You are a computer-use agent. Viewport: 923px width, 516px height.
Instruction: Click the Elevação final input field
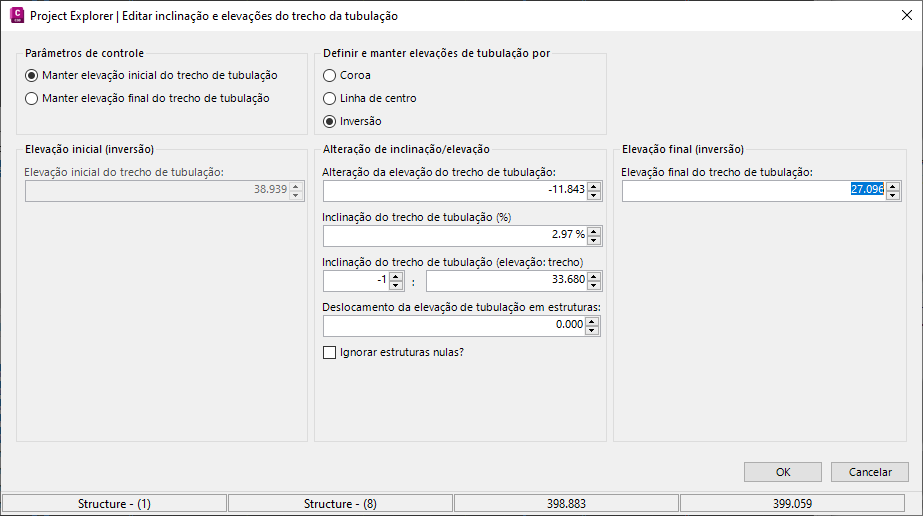[752, 190]
